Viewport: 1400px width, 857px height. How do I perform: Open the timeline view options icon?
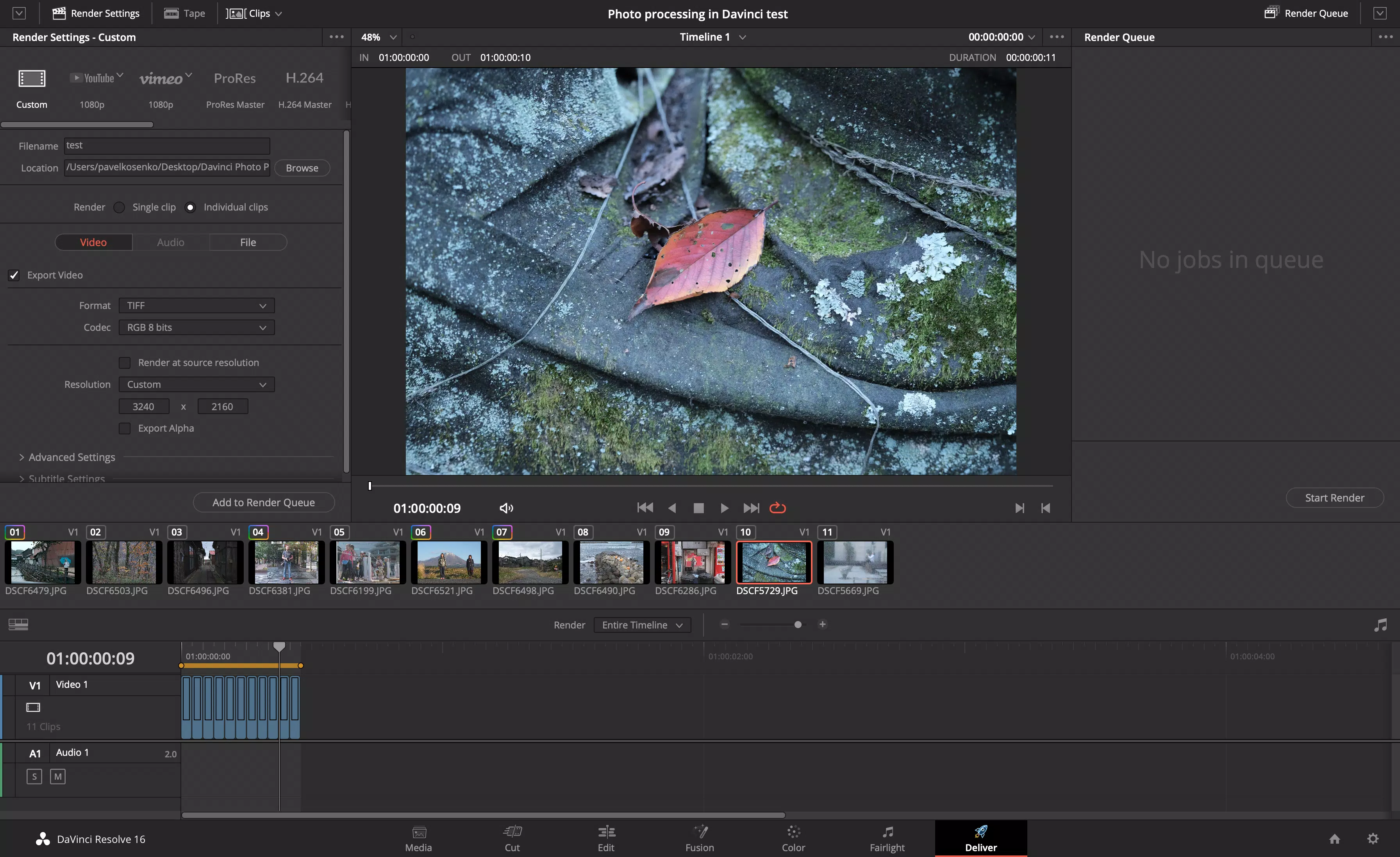(18, 625)
